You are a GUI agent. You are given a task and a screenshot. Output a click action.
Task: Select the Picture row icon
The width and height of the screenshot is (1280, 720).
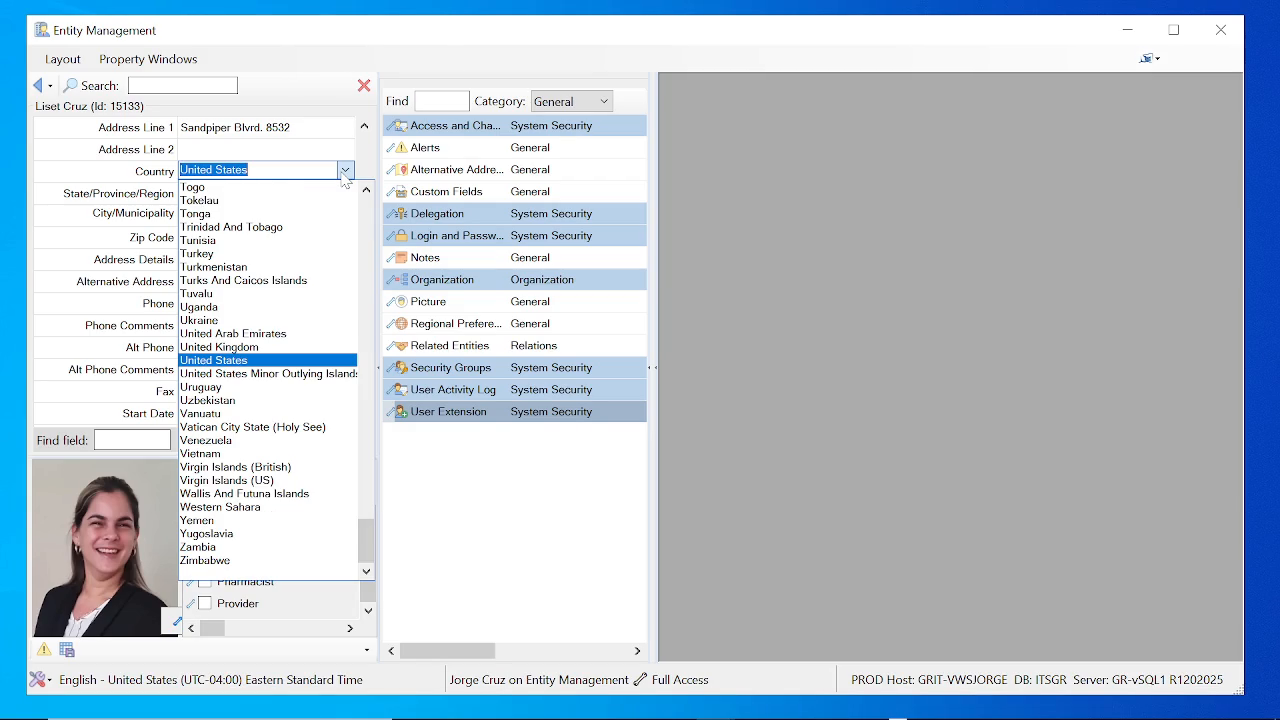(400, 302)
